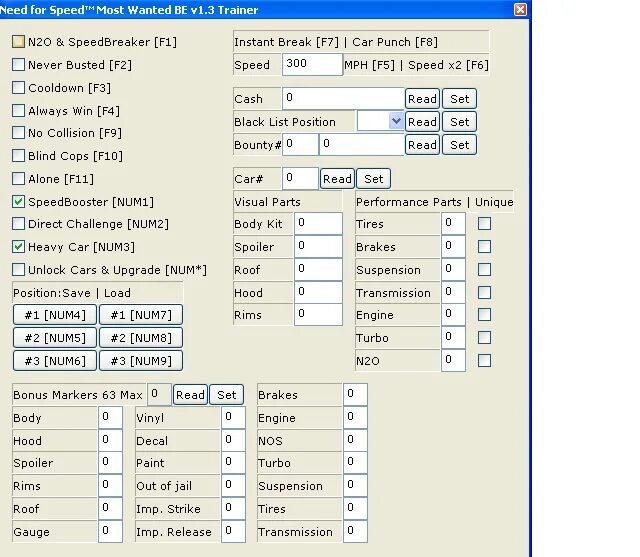Focus the Imp. Strike marker field
The image size is (640, 557).
click(x=233, y=508)
